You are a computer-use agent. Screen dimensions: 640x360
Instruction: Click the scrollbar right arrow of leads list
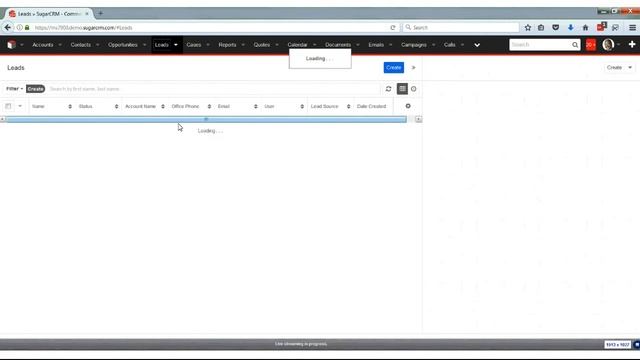(x=418, y=119)
